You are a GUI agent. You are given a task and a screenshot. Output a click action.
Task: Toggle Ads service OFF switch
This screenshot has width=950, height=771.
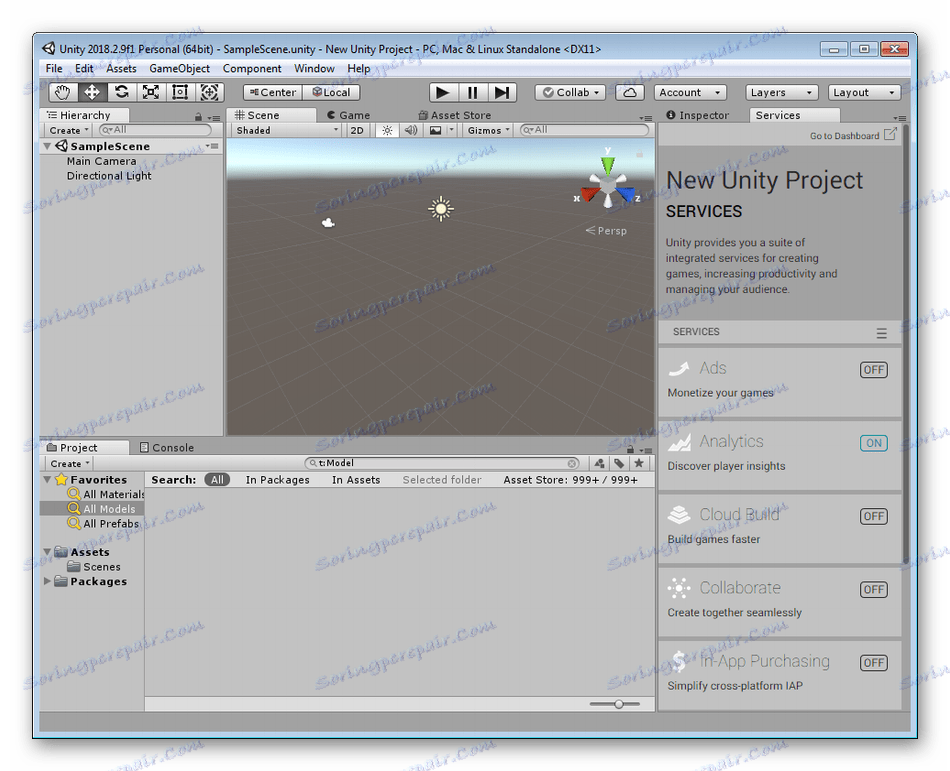click(874, 369)
